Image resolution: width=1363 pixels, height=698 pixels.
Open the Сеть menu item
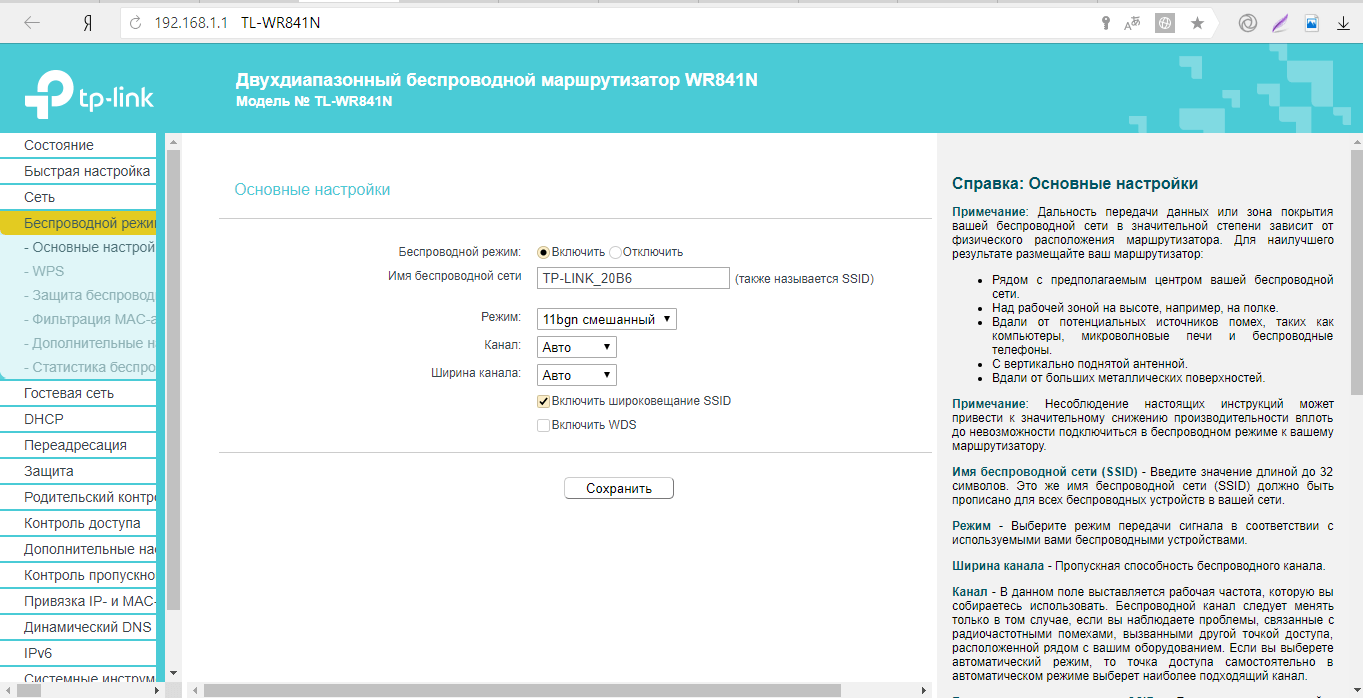[x=78, y=197]
